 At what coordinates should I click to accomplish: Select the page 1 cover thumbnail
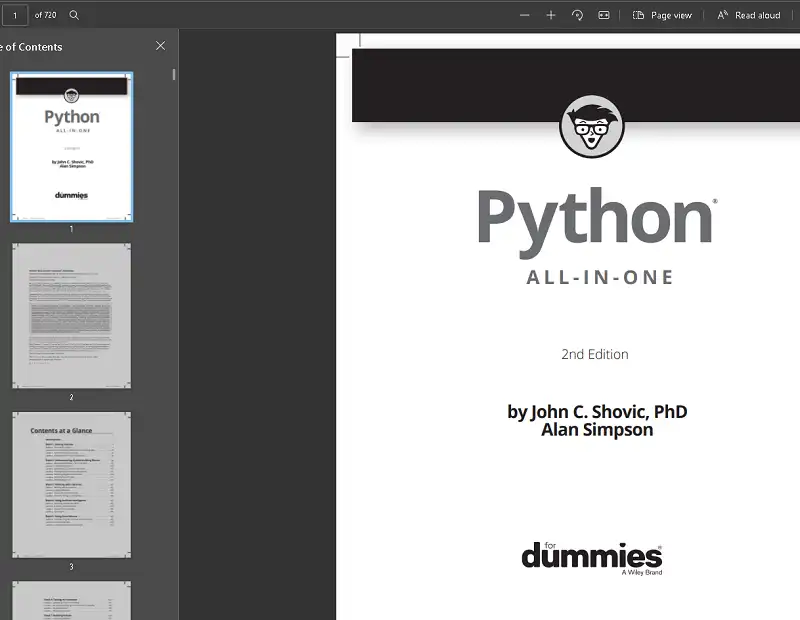[71, 147]
